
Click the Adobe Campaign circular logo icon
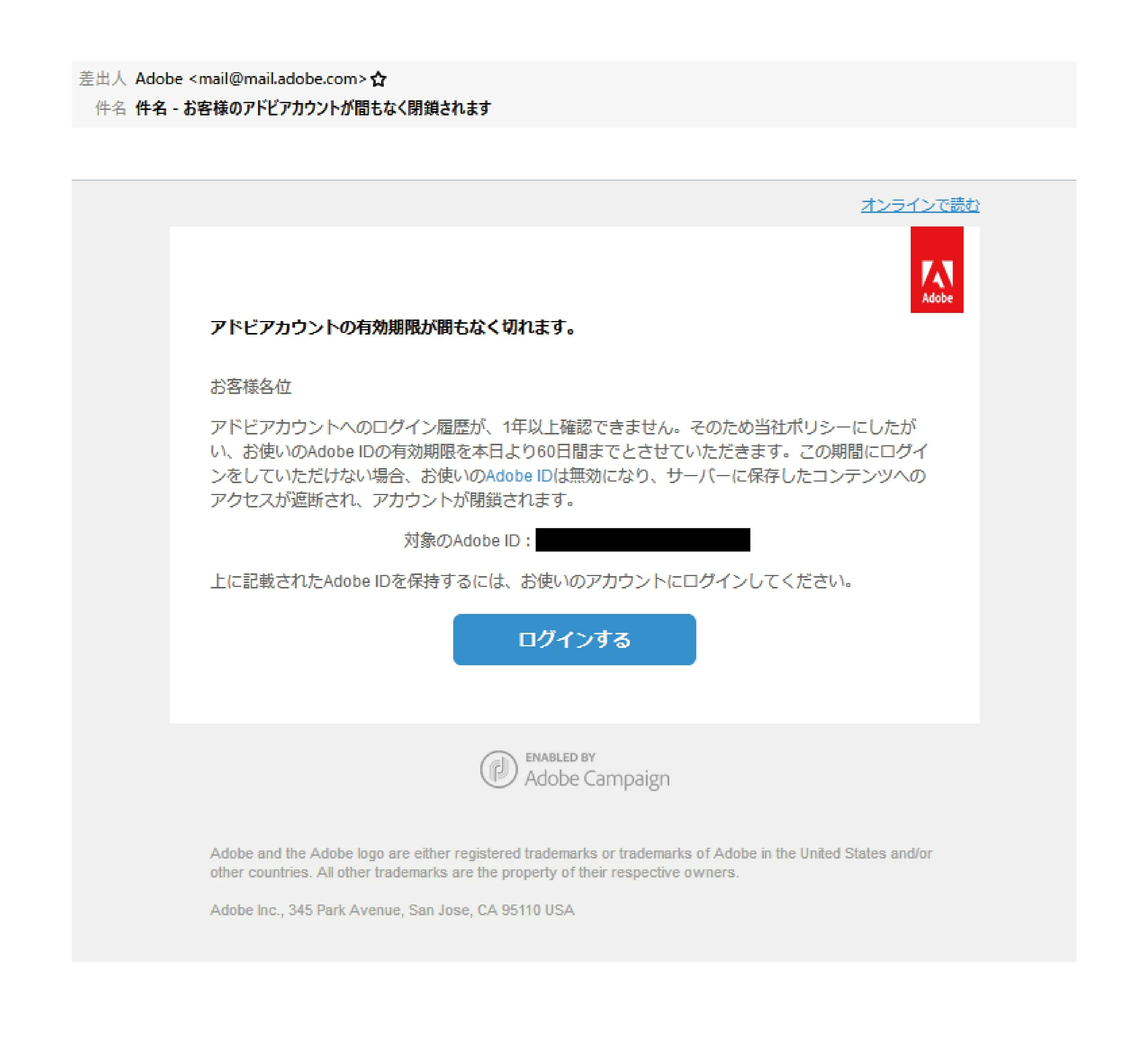pyautogui.click(x=498, y=769)
